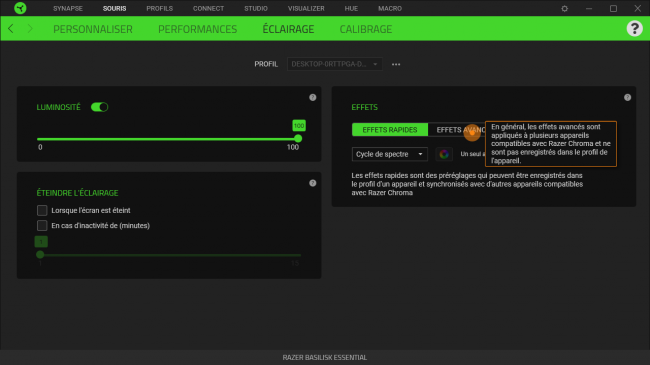Screen dimensions: 650x365
Task: Select the Effets rapides button
Action: click(x=390, y=130)
